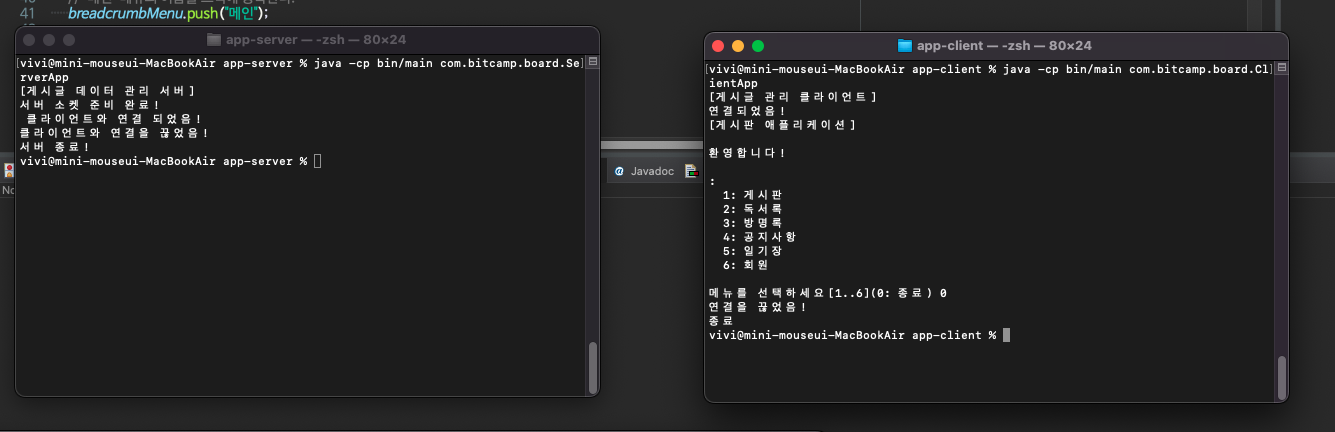Minimize the app-client terminal with yellow button
1335x432 pixels.
click(738, 46)
